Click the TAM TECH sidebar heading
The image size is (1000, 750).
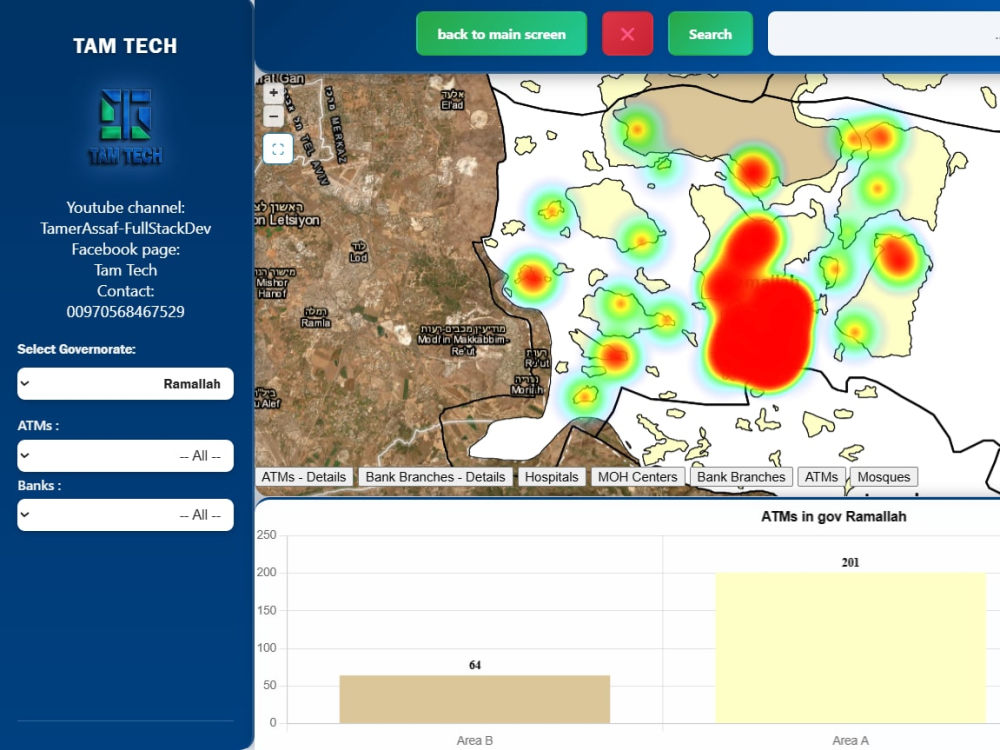coord(125,46)
